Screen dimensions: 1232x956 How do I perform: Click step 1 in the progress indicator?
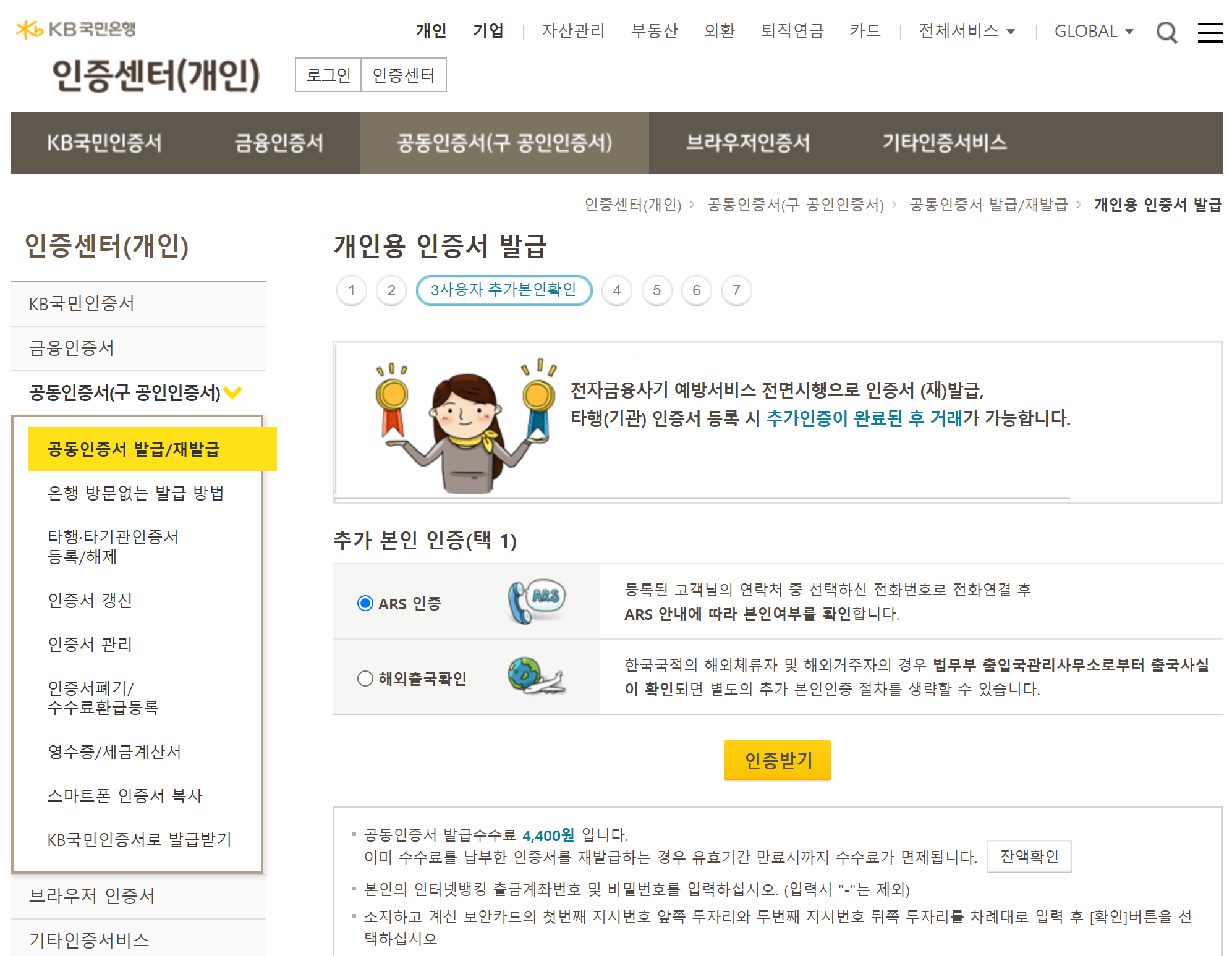352,290
